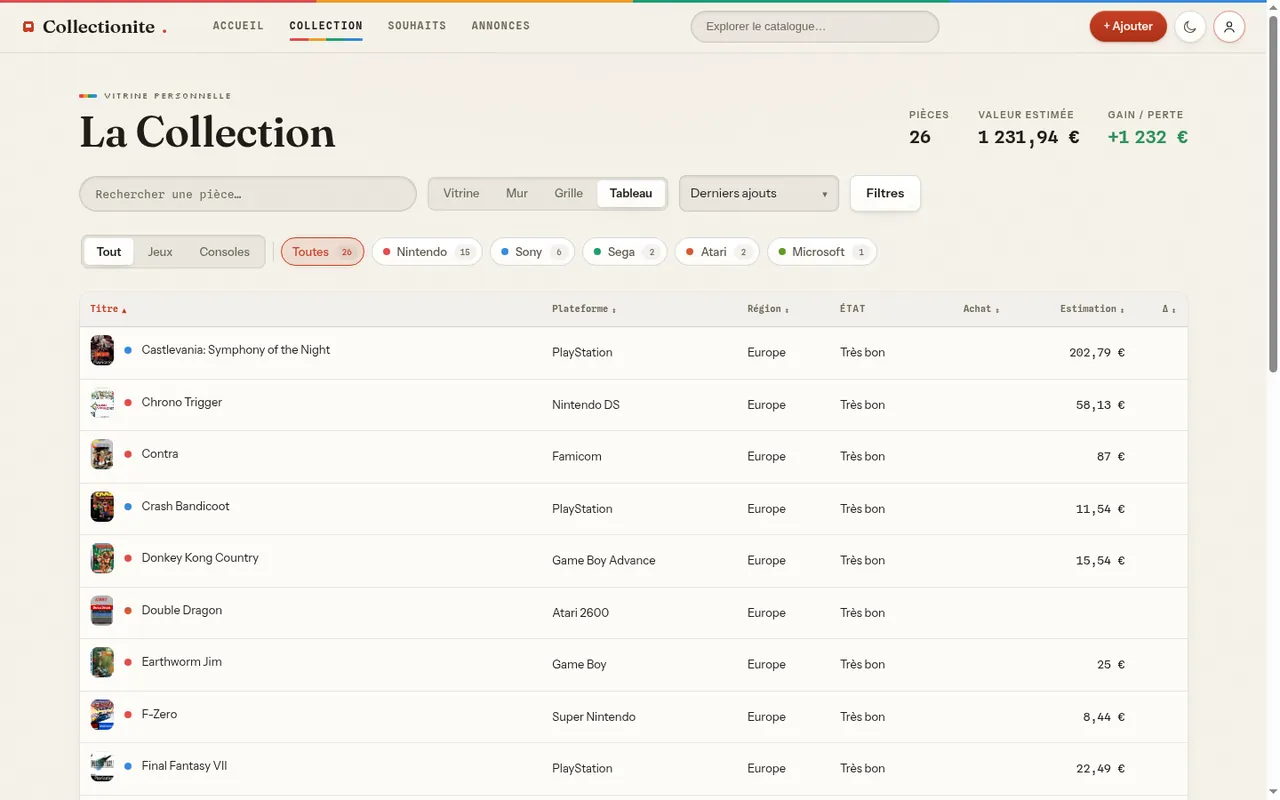Sort by delta Δ column header
Image resolution: width=1280 pixels, height=800 pixels.
pyautogui.click(x=1169, y=309)
